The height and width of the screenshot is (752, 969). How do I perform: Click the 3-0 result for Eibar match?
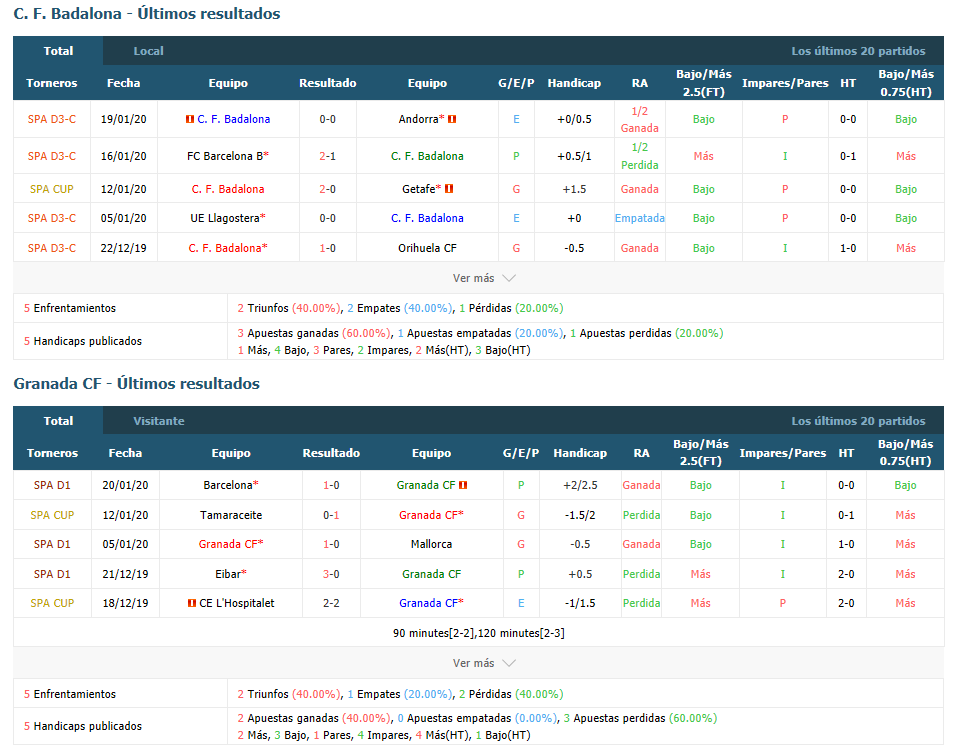click(331, 574)
